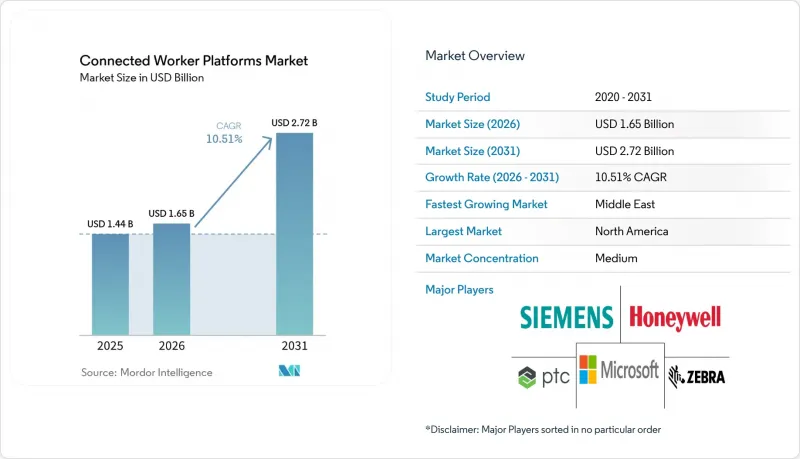
Task: Click the '2020 - 2031' value
Action: pyautogui.click(x=623, y=97)
